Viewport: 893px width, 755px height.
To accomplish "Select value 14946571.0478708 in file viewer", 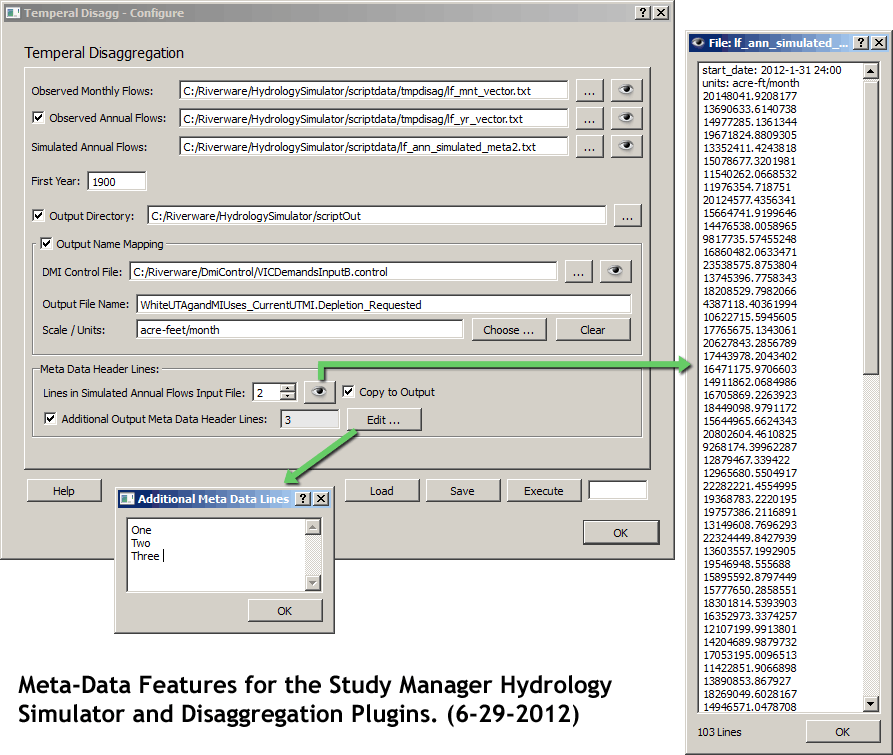I will (x=749, y=707).
